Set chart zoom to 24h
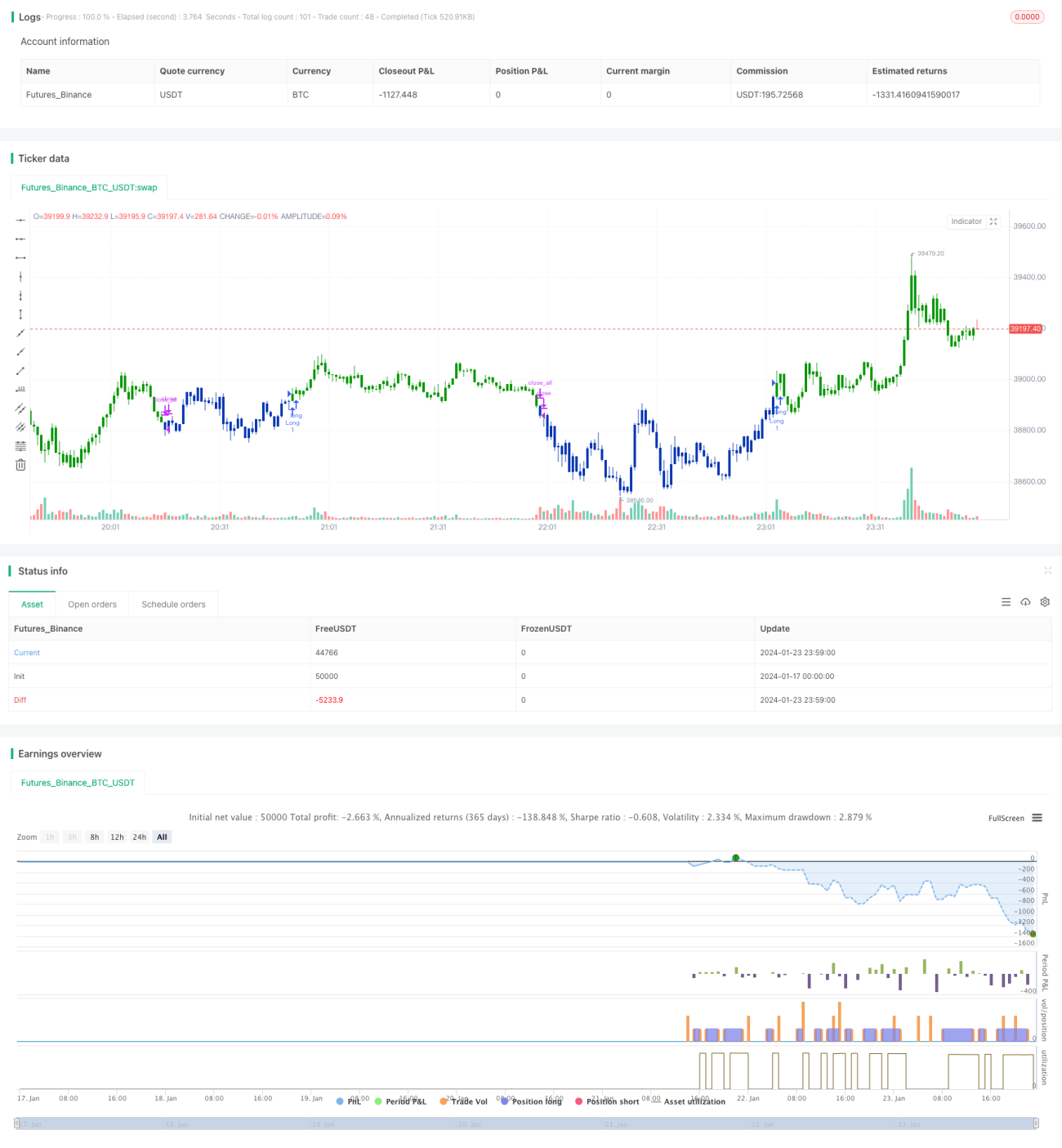The height and width of the screenshot is (1148, 1062). pyautogui.click(x=140, y=837)
